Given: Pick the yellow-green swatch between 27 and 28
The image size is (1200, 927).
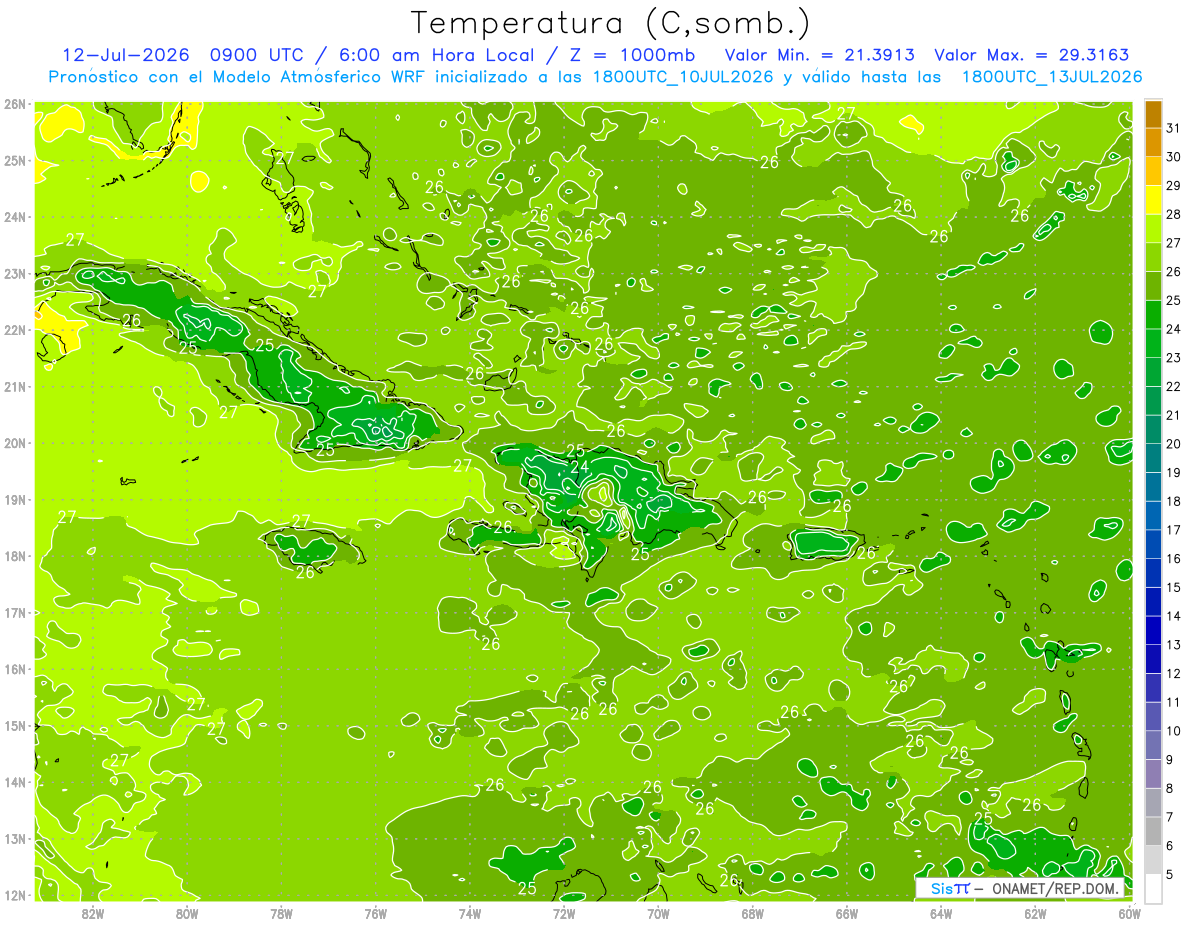Looking at the screenshot, I should [x=1153, y=229].
